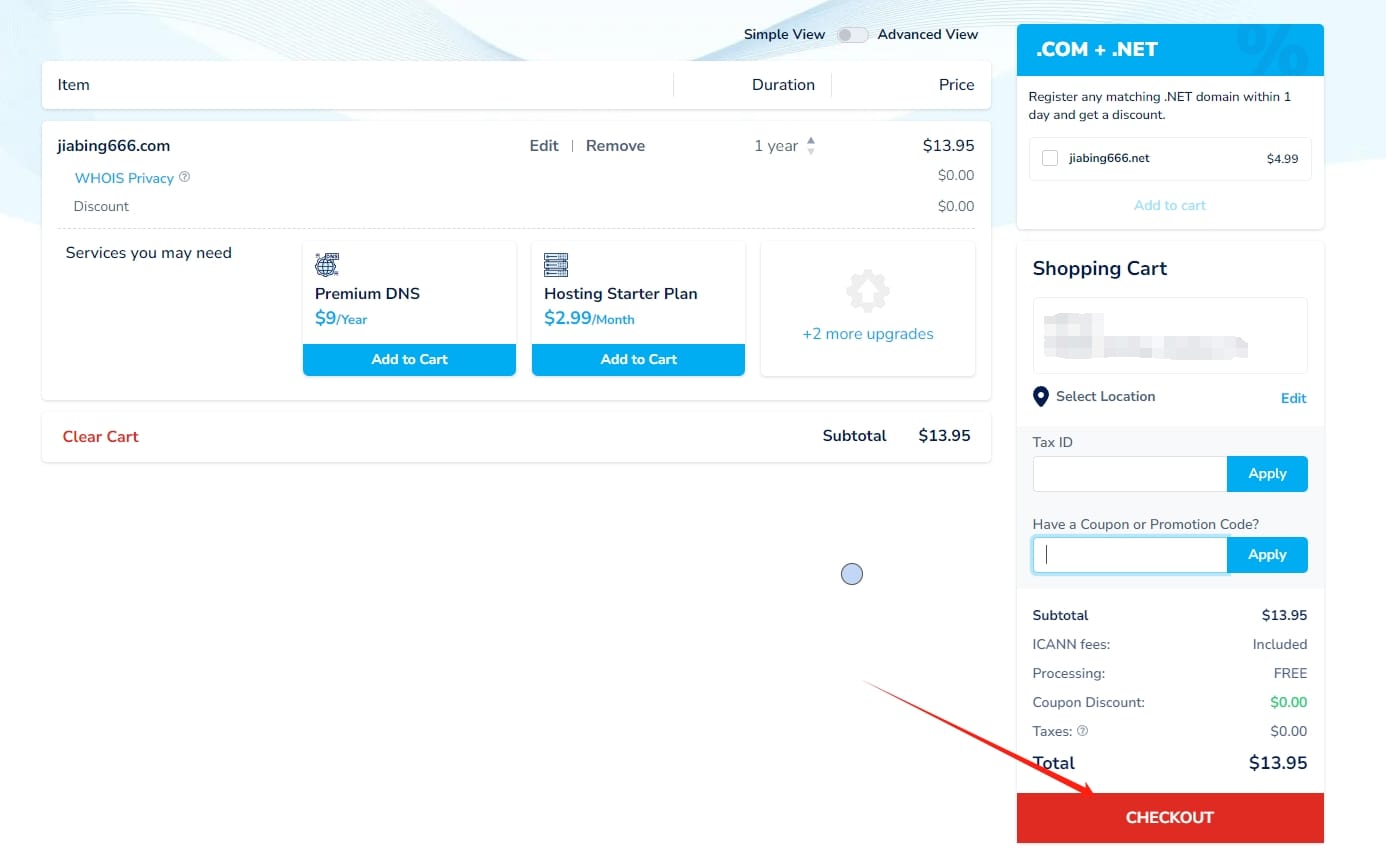Click the Taxes info question icon
Screen dimensions: 1386x864
pos(1082,731)
